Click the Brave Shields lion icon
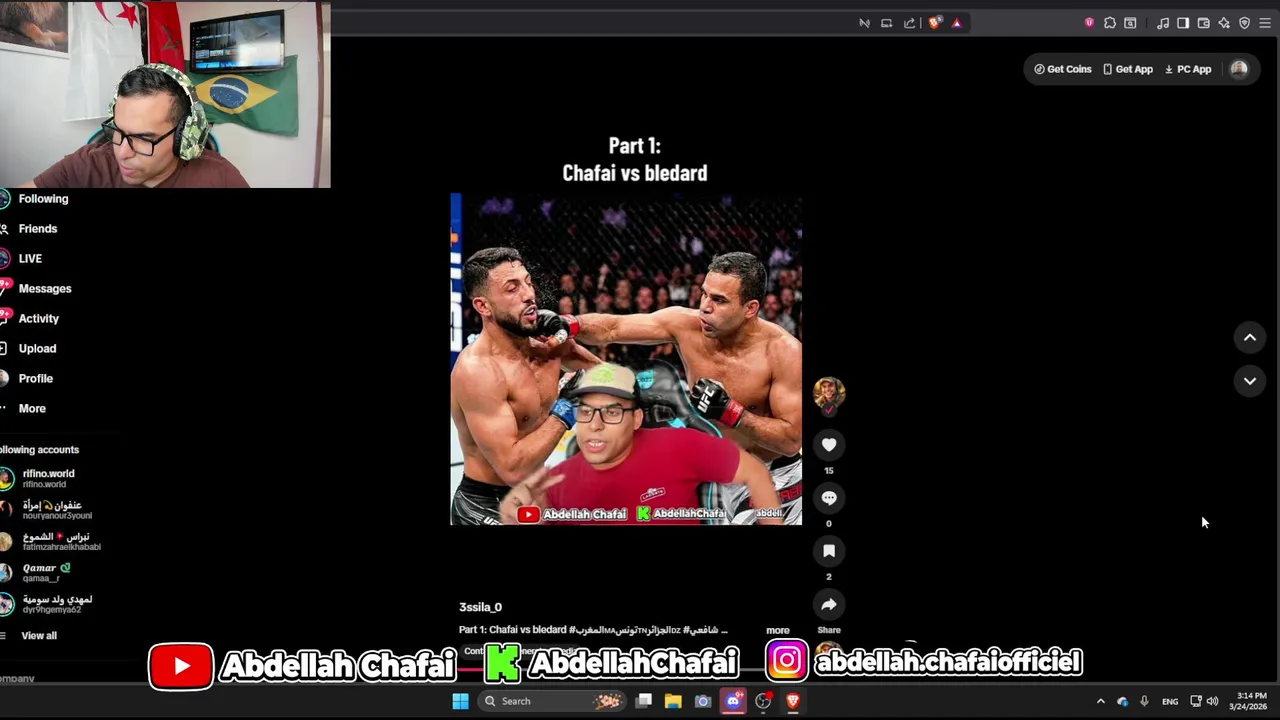 coord(935,23)
